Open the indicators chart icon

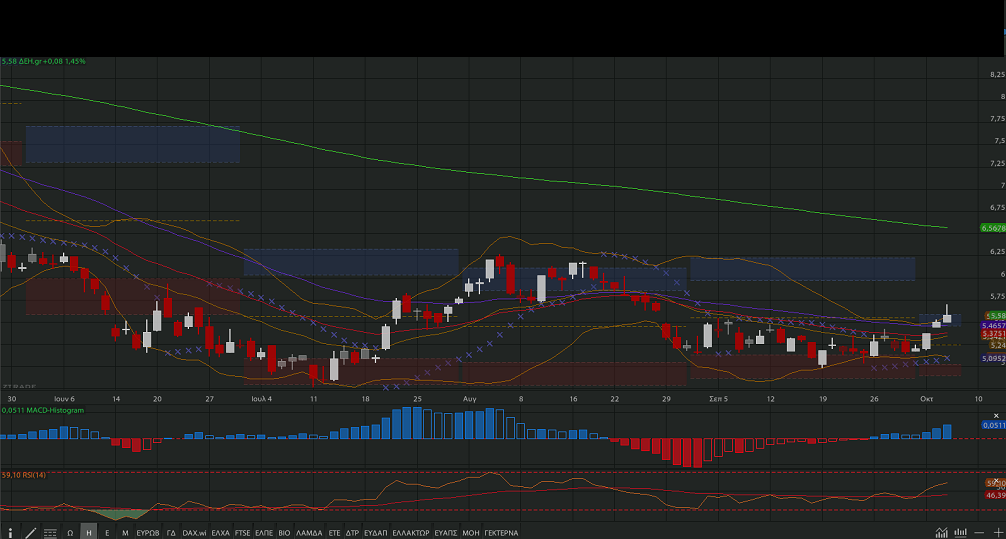point(941,533)
